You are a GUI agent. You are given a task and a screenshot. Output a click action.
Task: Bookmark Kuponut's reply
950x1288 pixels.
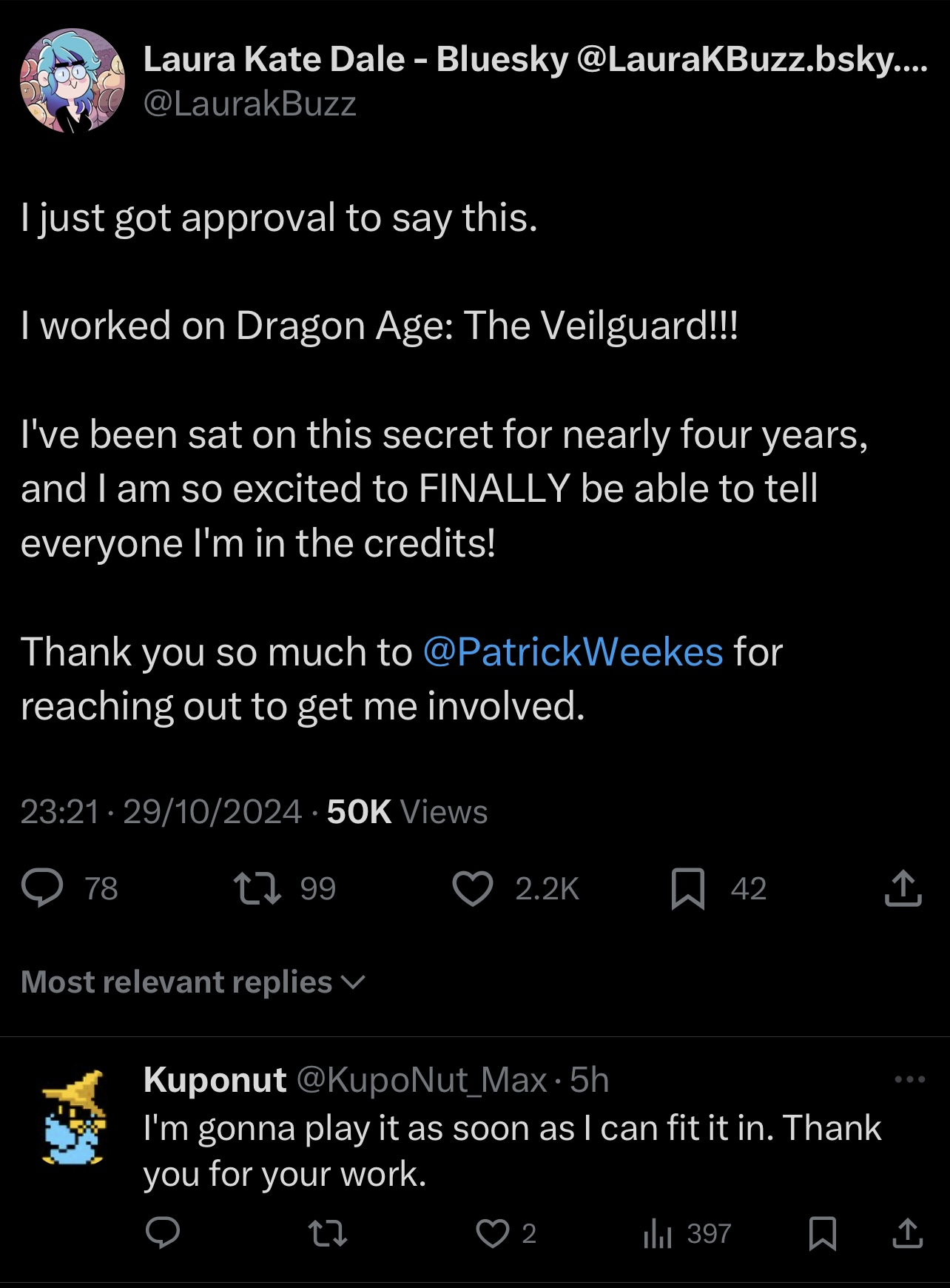pyautogui.click(x=822, y=1234)
